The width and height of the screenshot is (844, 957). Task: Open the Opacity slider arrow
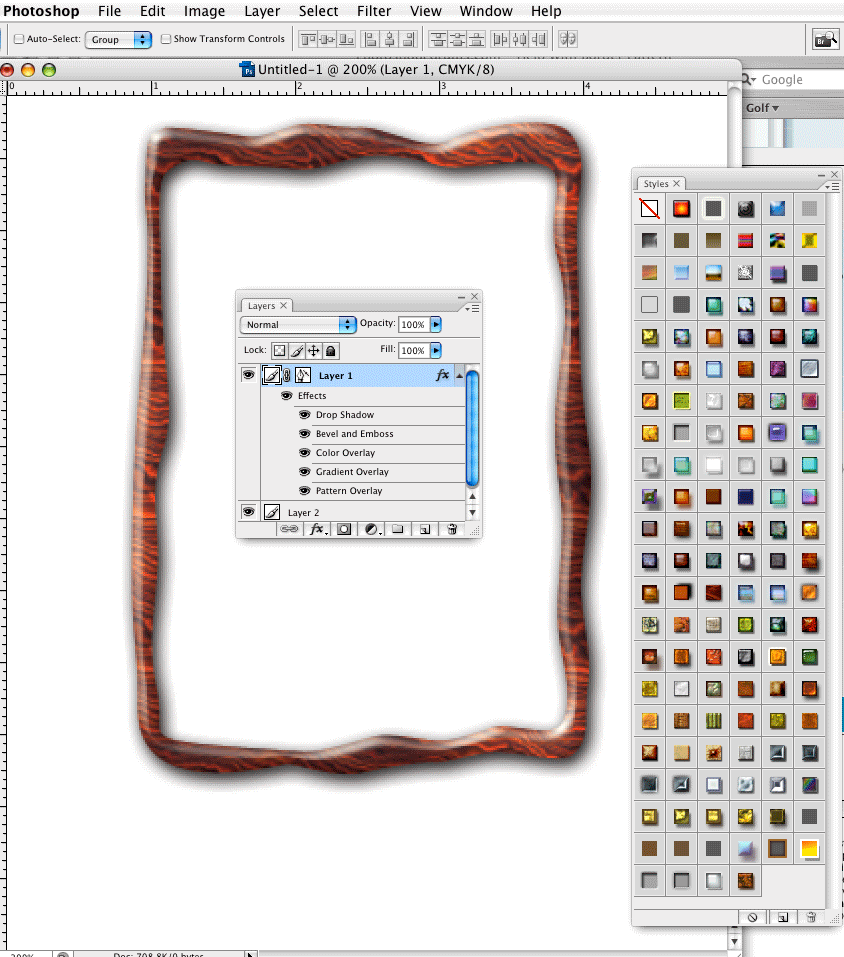436,325
